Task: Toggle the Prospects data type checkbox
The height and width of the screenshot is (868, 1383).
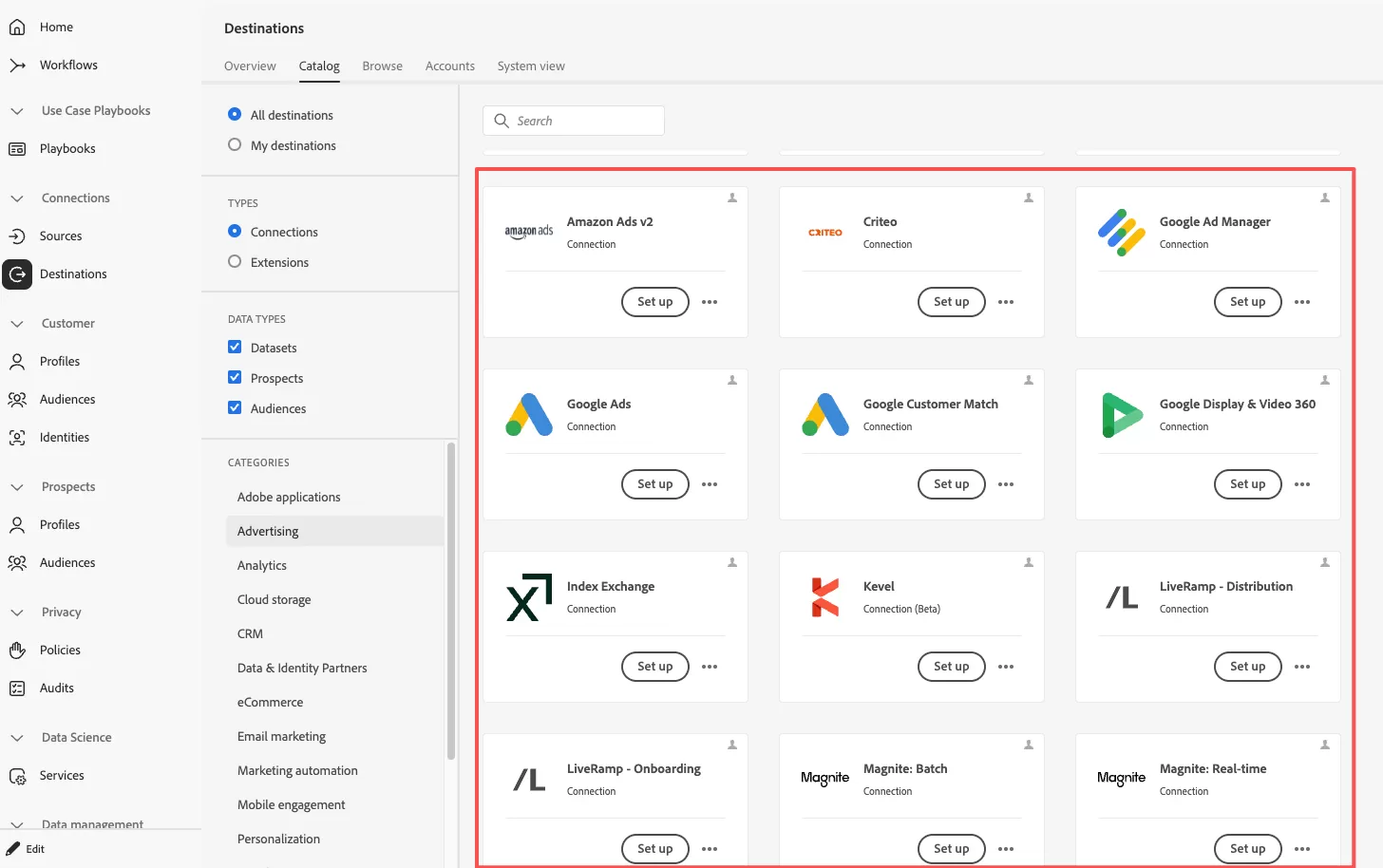Action: 235,378
